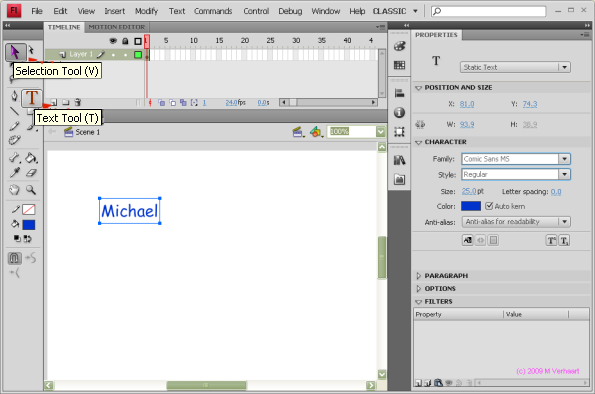Select the Hand tool
The width and height of the screenshot is (595, 394).
(14, 190)
